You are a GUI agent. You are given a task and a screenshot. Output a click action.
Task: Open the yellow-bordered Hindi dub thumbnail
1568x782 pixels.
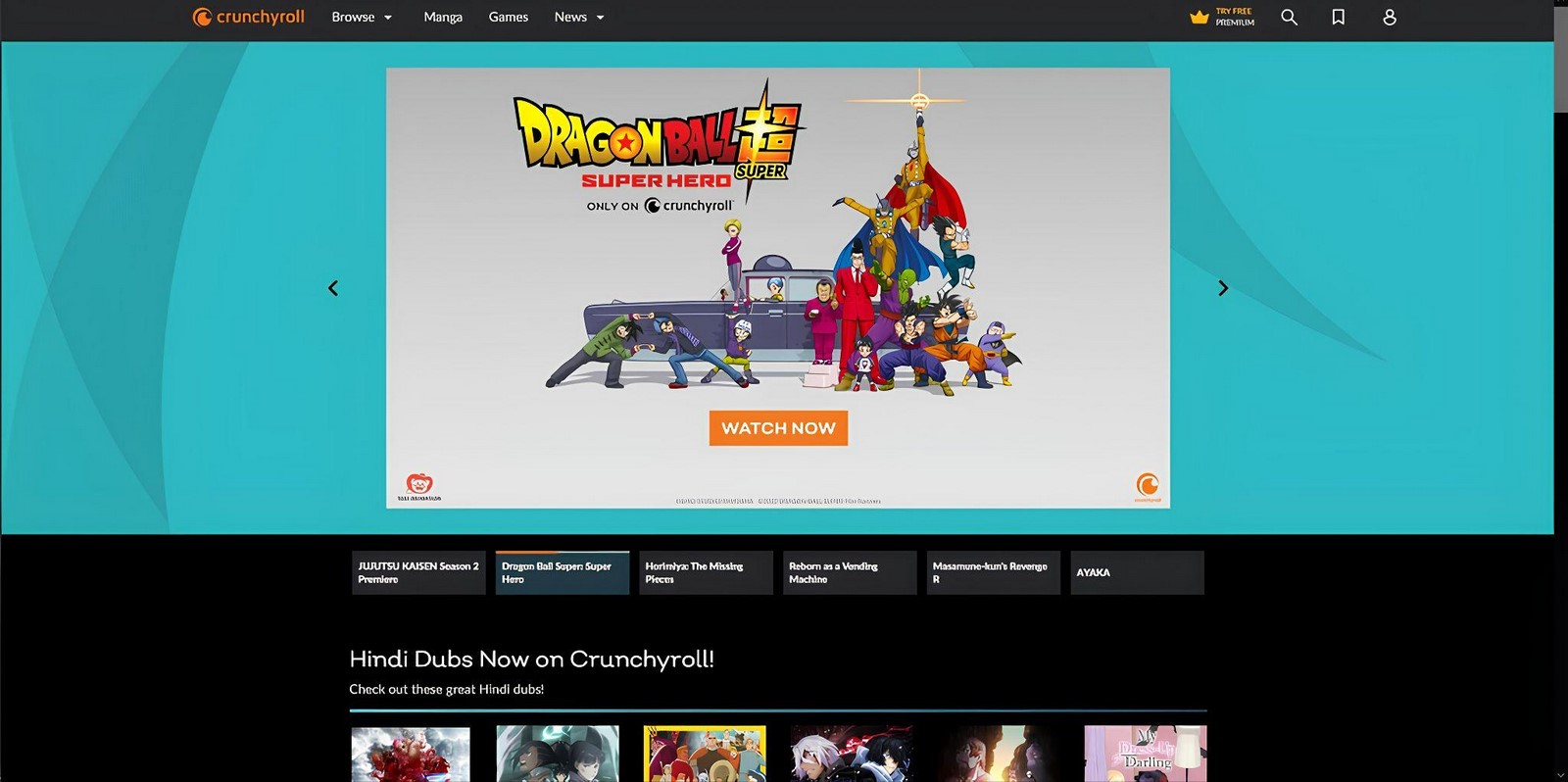click(705, 754)
